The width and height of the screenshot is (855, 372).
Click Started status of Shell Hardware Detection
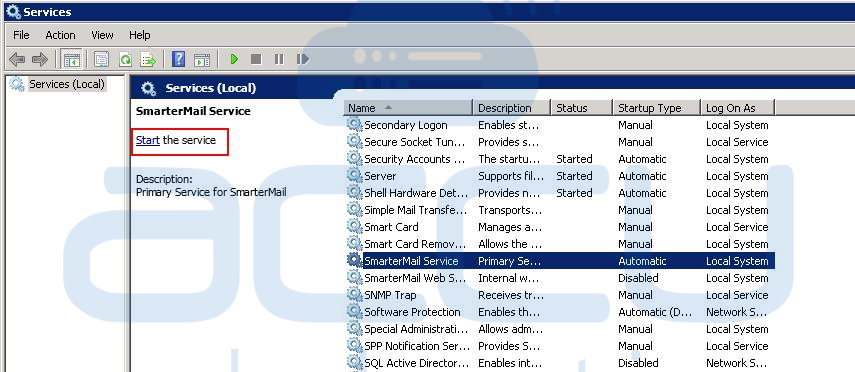(x=574, y=193)
